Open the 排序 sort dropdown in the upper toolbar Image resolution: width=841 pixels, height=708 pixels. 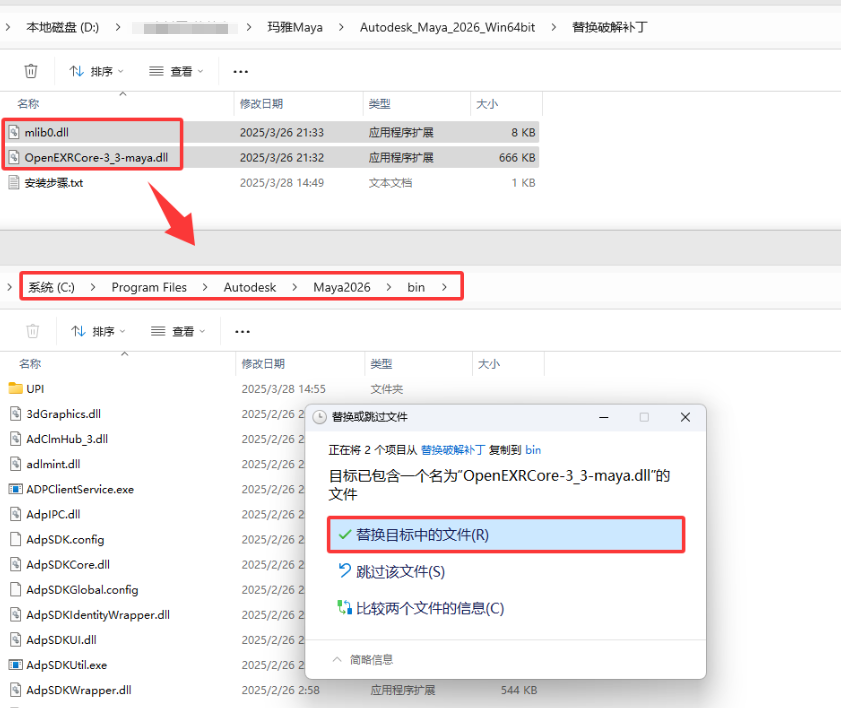pos(97,71)
